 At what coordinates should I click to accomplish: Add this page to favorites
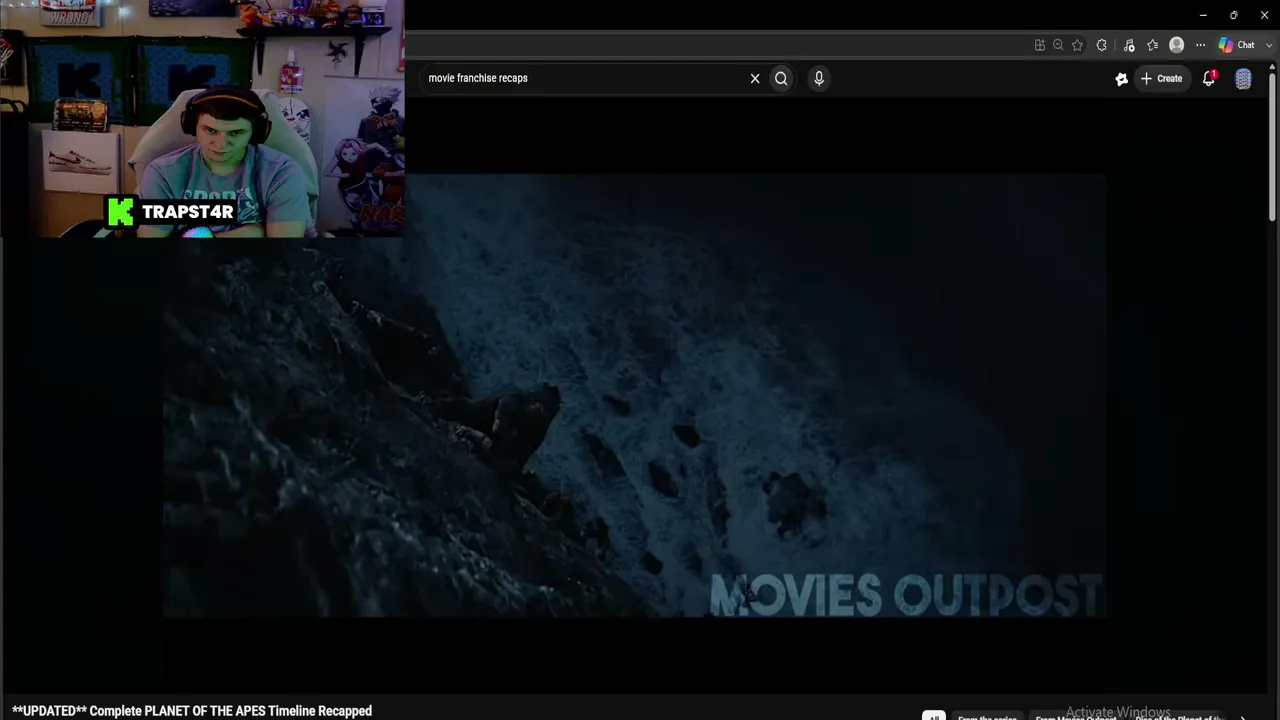(x=1077, y=45)
